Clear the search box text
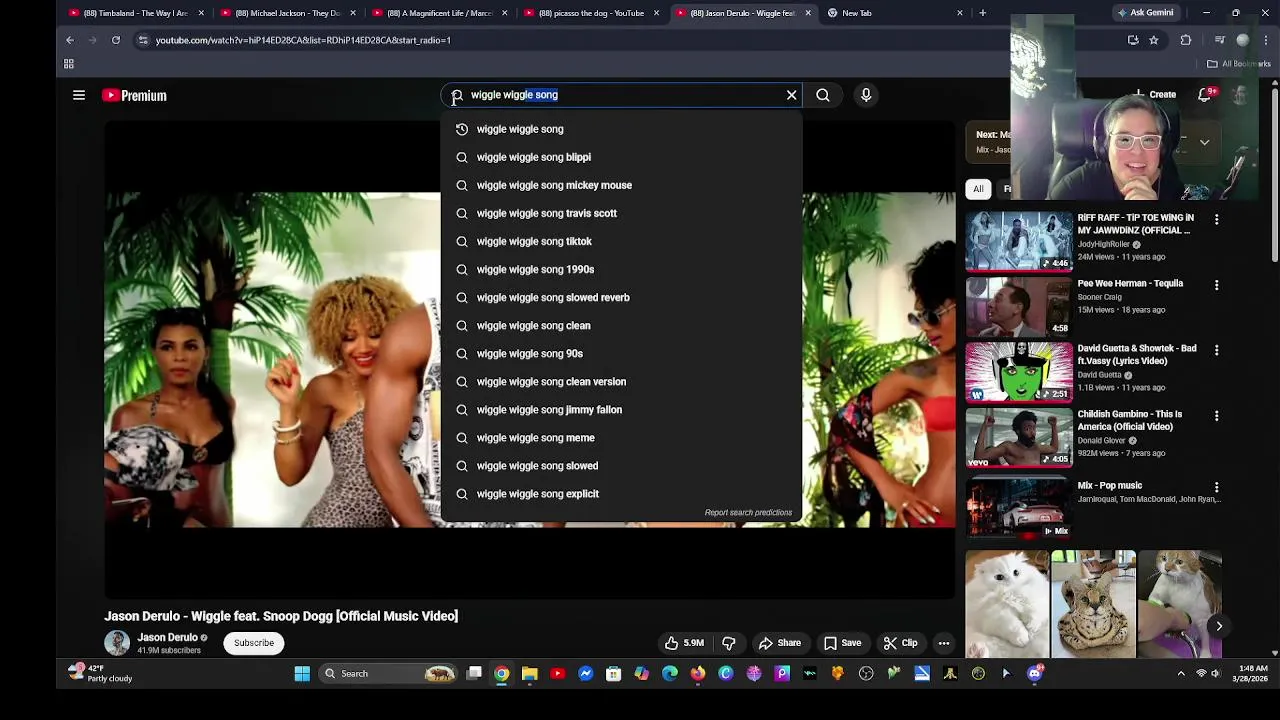Viewport: 1280px width, 720px height. (791, 95)
